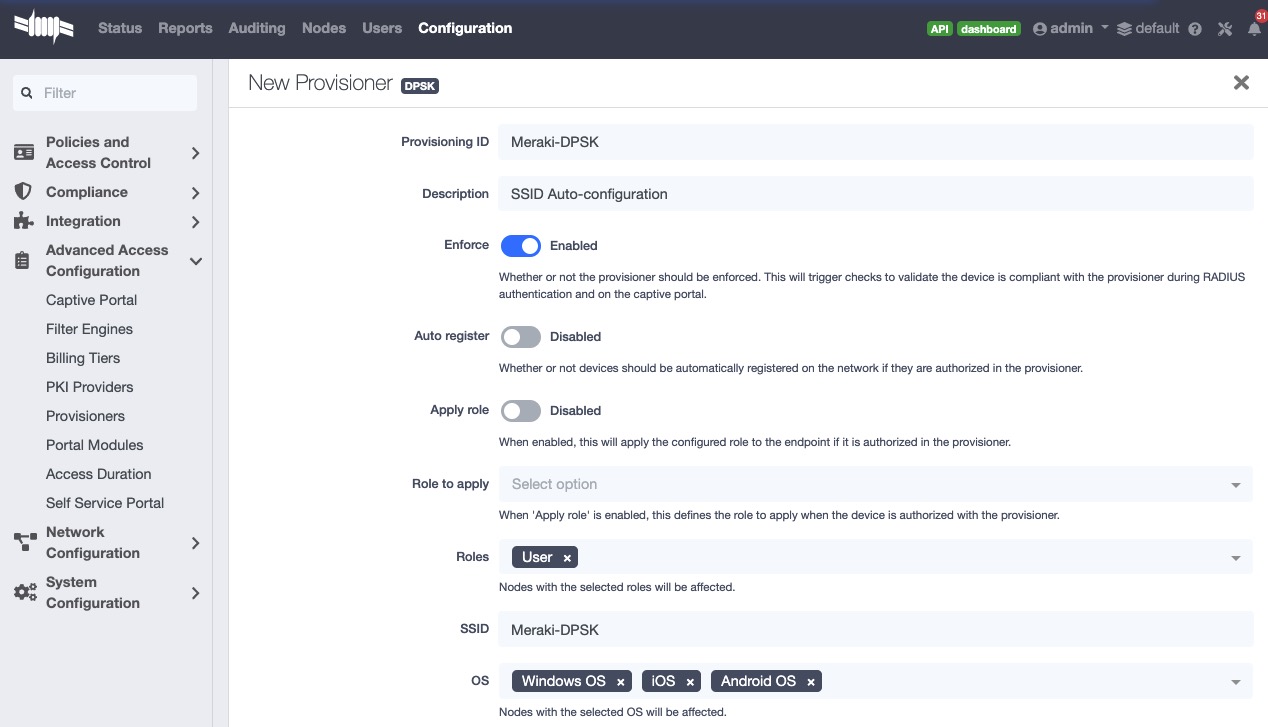Screen dimensions: 1268x727
Task: Select the Network Configuration topology icon
Action: click(24, 542)
